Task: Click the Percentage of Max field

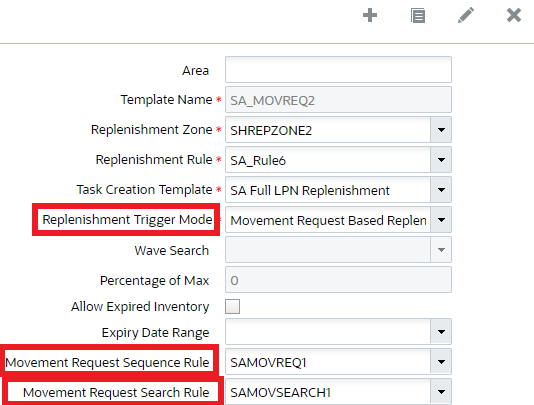Action: click(x=338, y=280)
